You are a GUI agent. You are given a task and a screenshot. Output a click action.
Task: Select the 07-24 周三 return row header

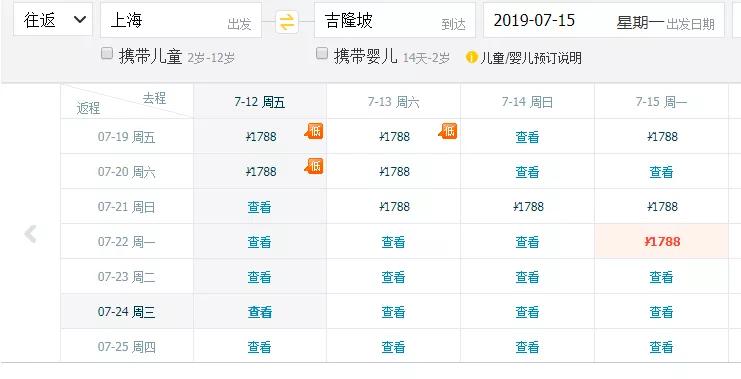click(x=127, y=312)
